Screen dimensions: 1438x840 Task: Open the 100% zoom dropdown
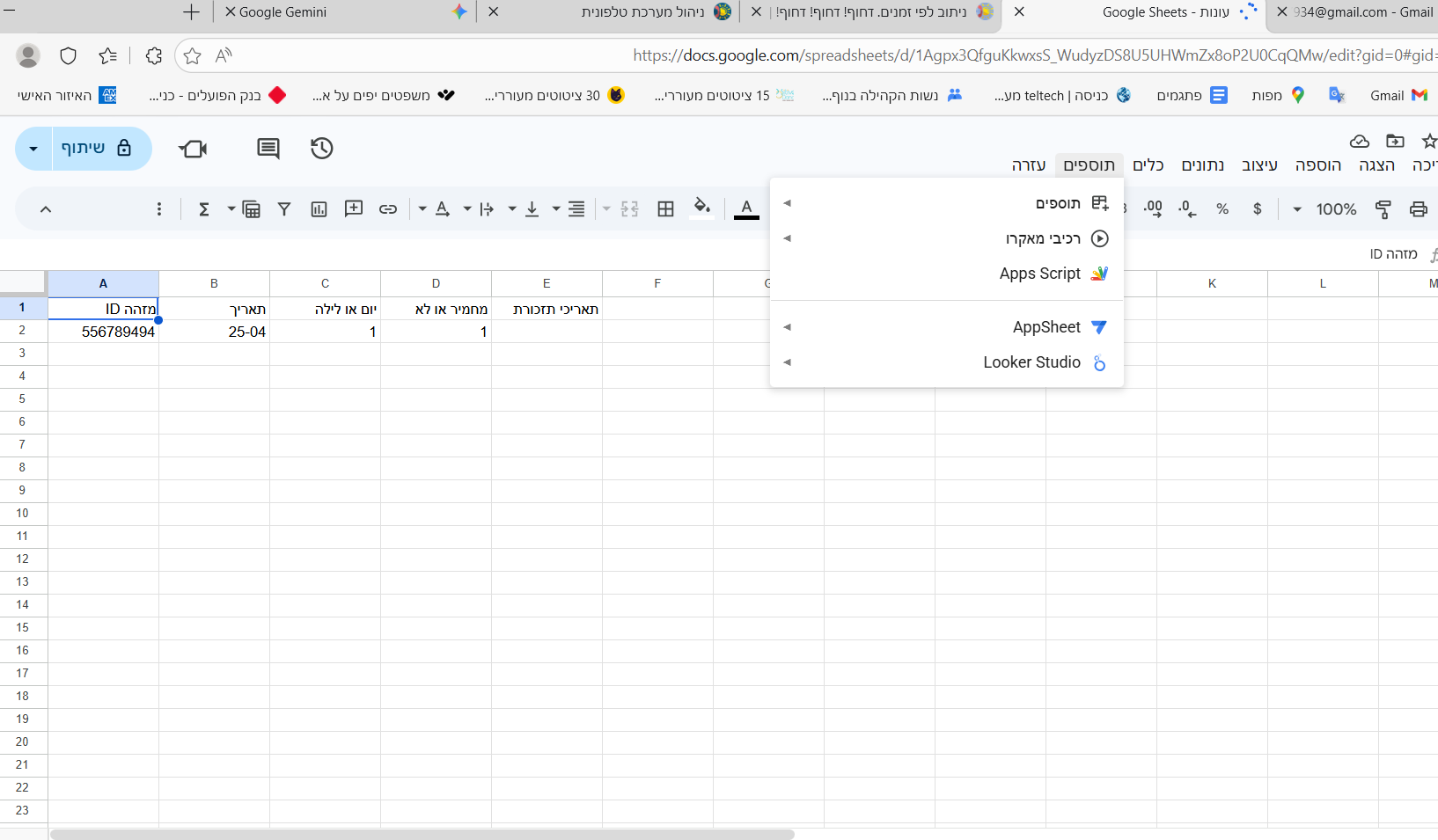tap(1324, 209)
